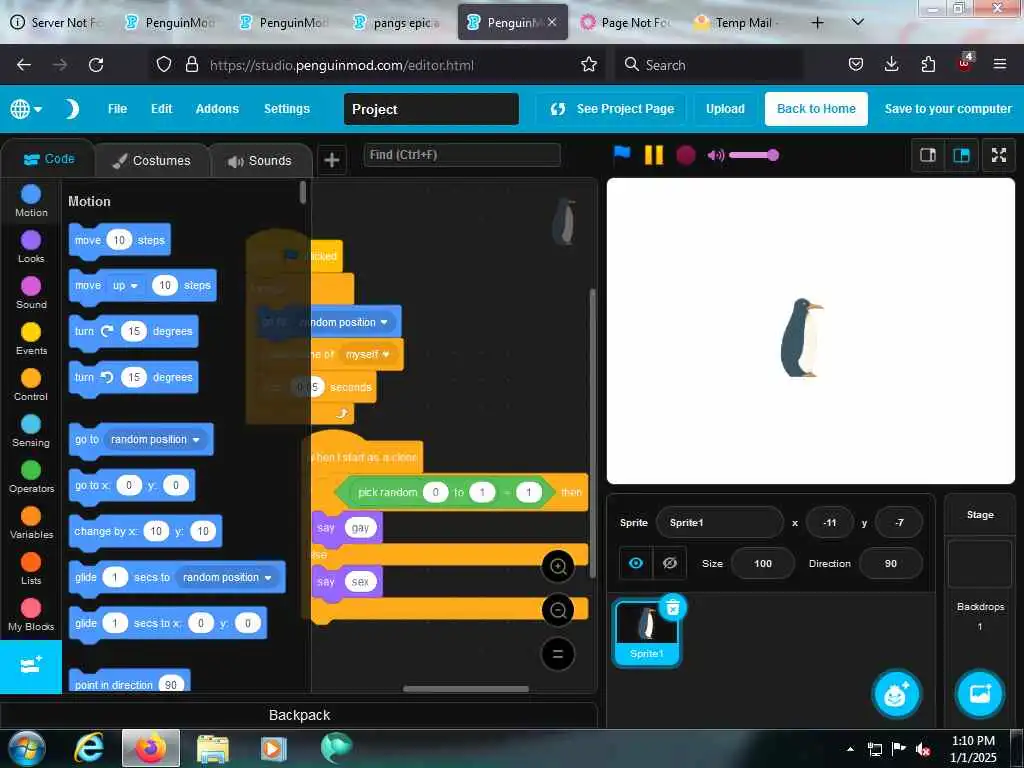Viewport: 1024px width, 768px height.
Task: Select the Sensing block category
Action: [x=31, y=431]
